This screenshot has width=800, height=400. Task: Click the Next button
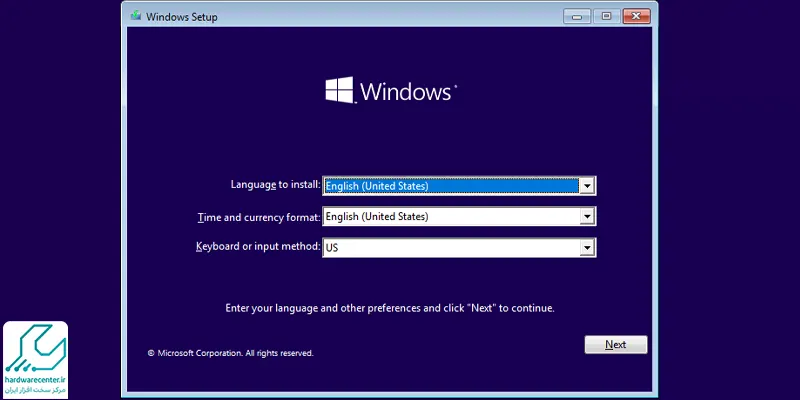tap(616, 345)
